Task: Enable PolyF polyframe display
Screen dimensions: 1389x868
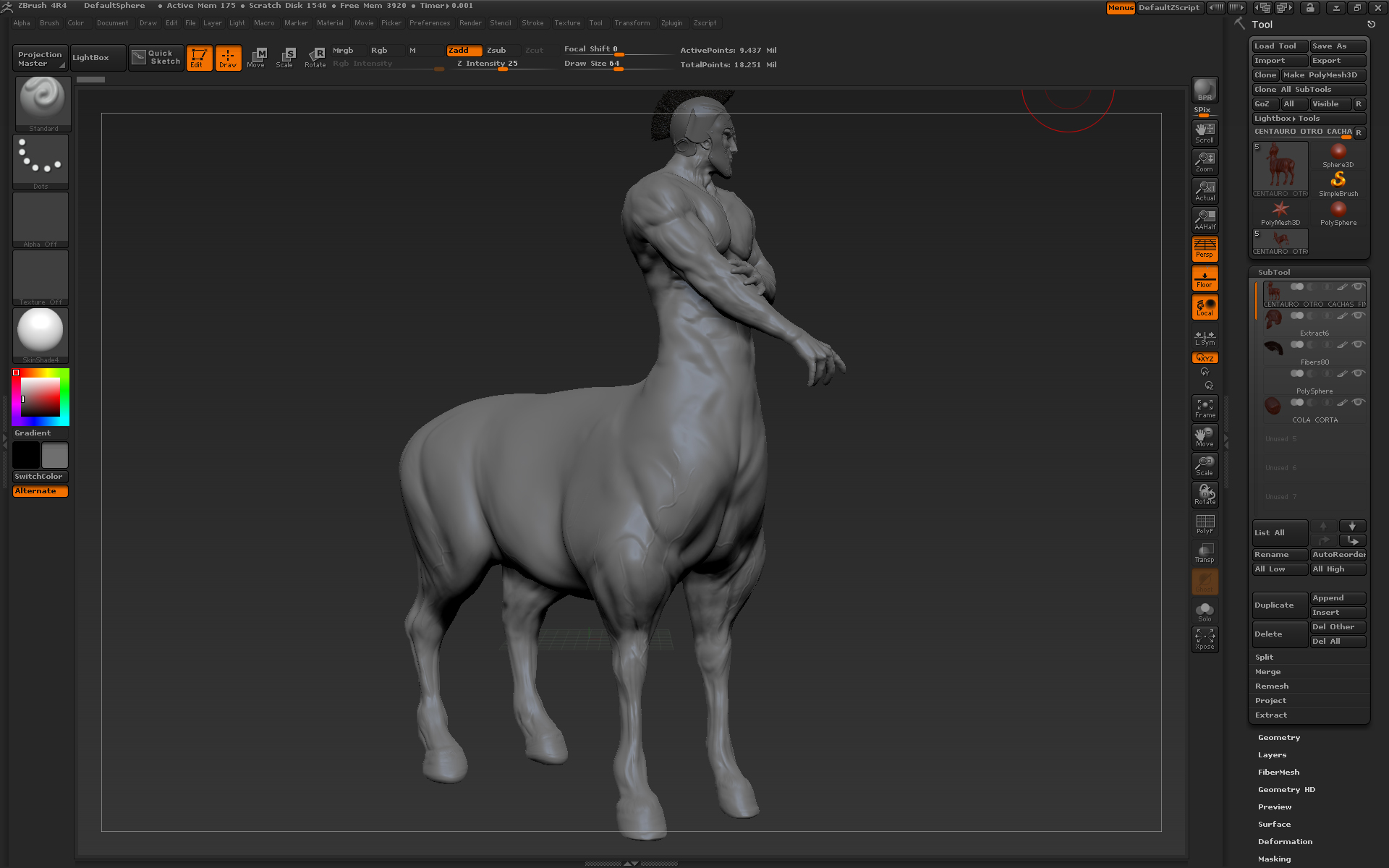Action: [x=1205, y=524]
